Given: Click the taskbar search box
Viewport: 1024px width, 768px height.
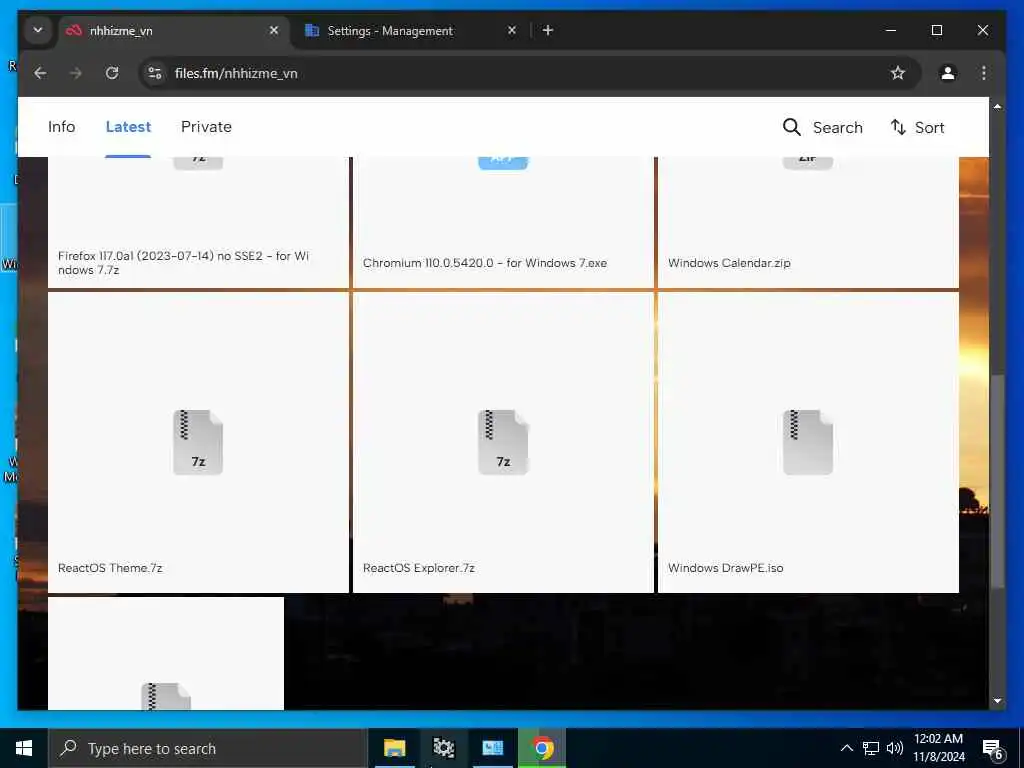Looking at the screenshot, I should [208, 748].
